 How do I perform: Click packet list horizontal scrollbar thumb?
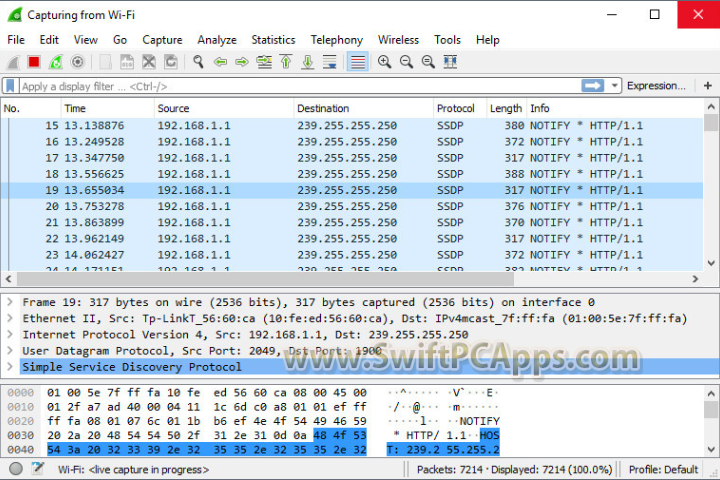[265, 279]
